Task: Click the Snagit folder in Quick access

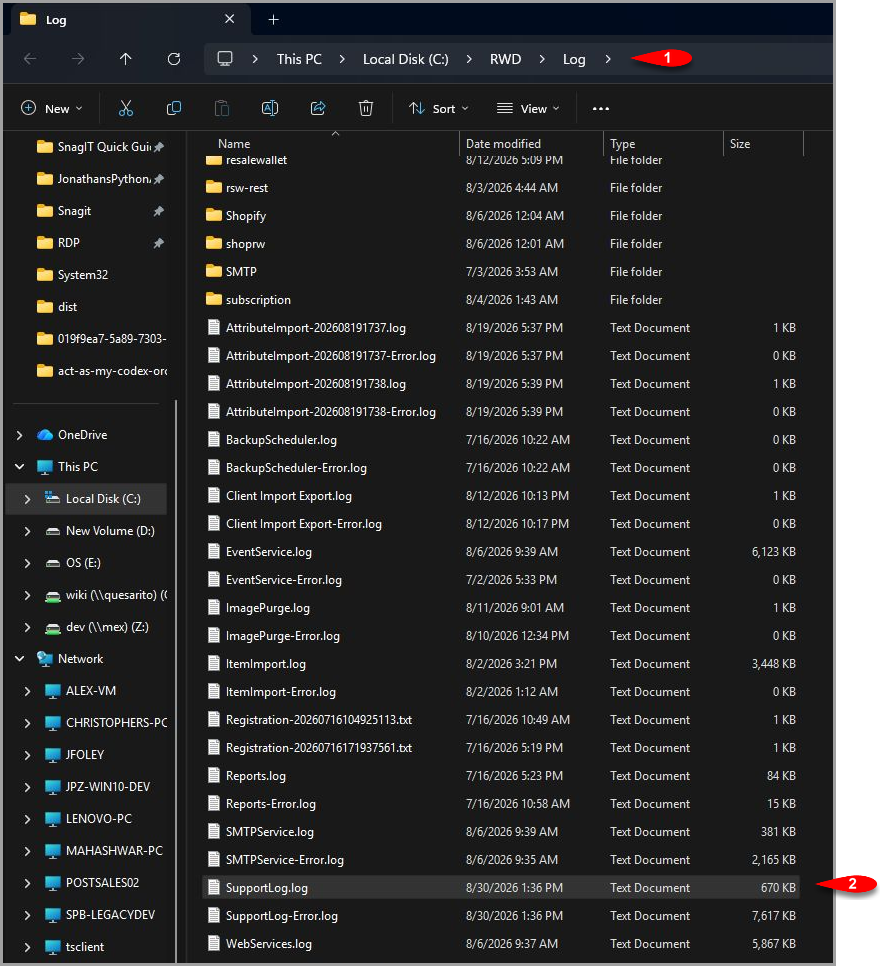Action: click(x=75, y=211)
